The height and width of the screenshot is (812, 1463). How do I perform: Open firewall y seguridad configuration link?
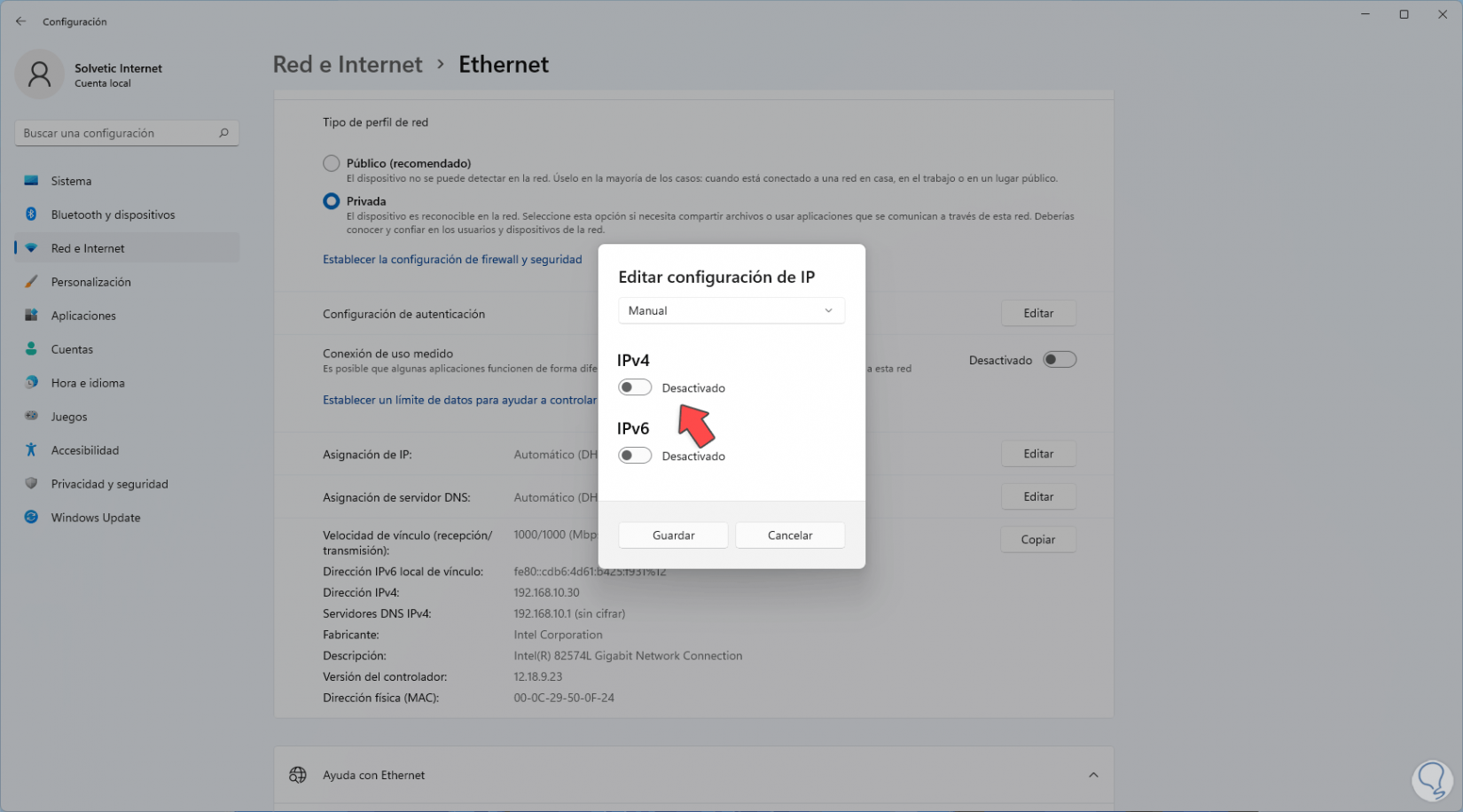click(x=452, y=260)
